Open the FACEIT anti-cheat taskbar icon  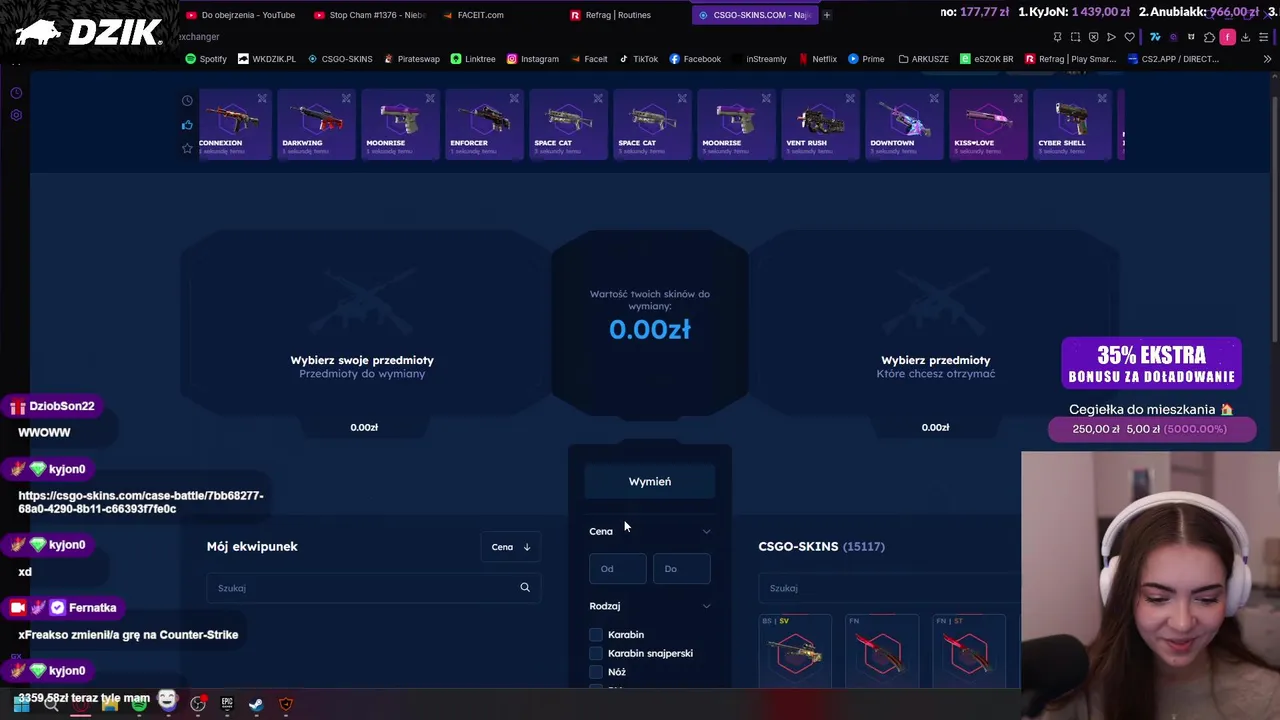pyautogui.click(x=286, y=704)
